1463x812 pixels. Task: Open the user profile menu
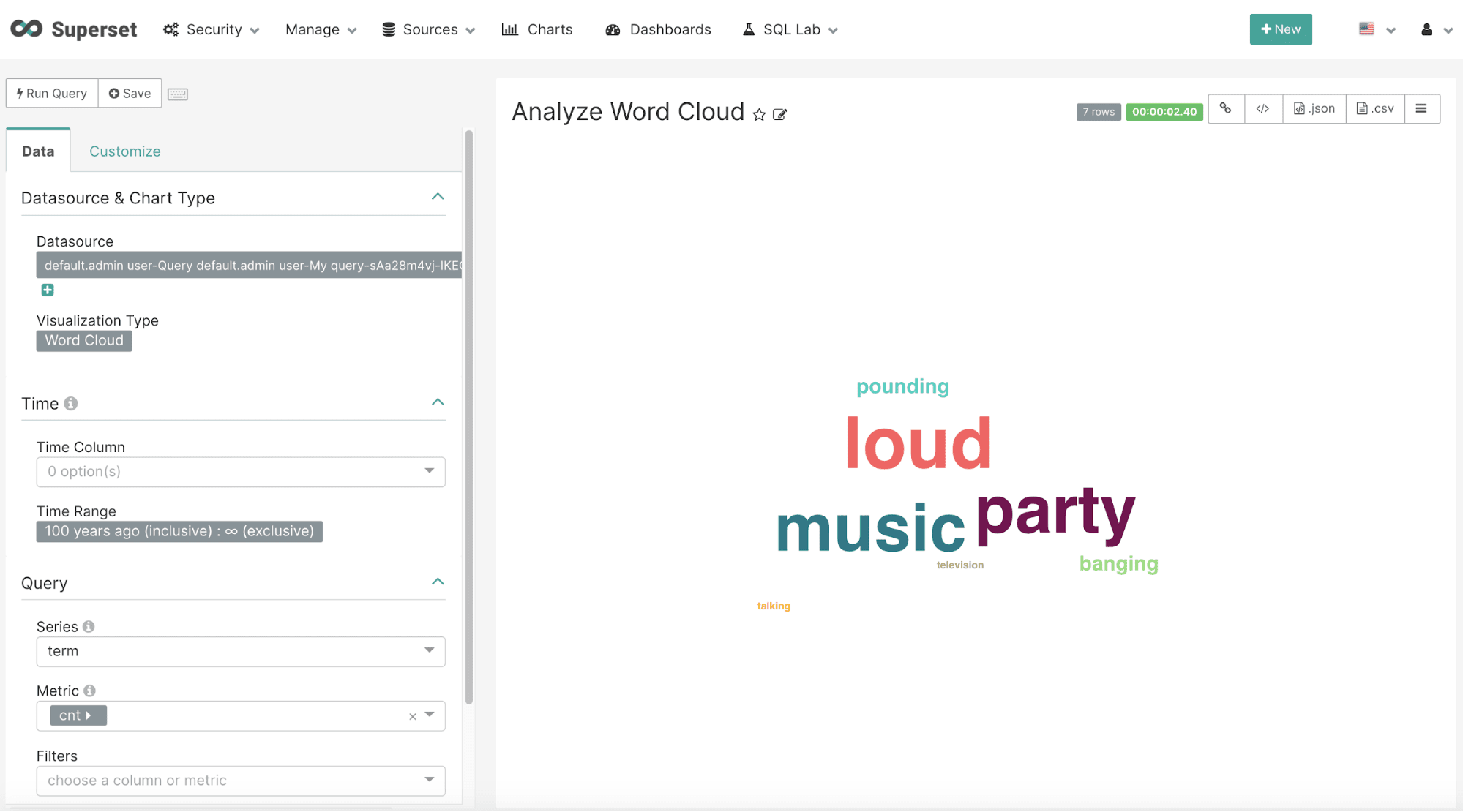[x=1436, y=29]
